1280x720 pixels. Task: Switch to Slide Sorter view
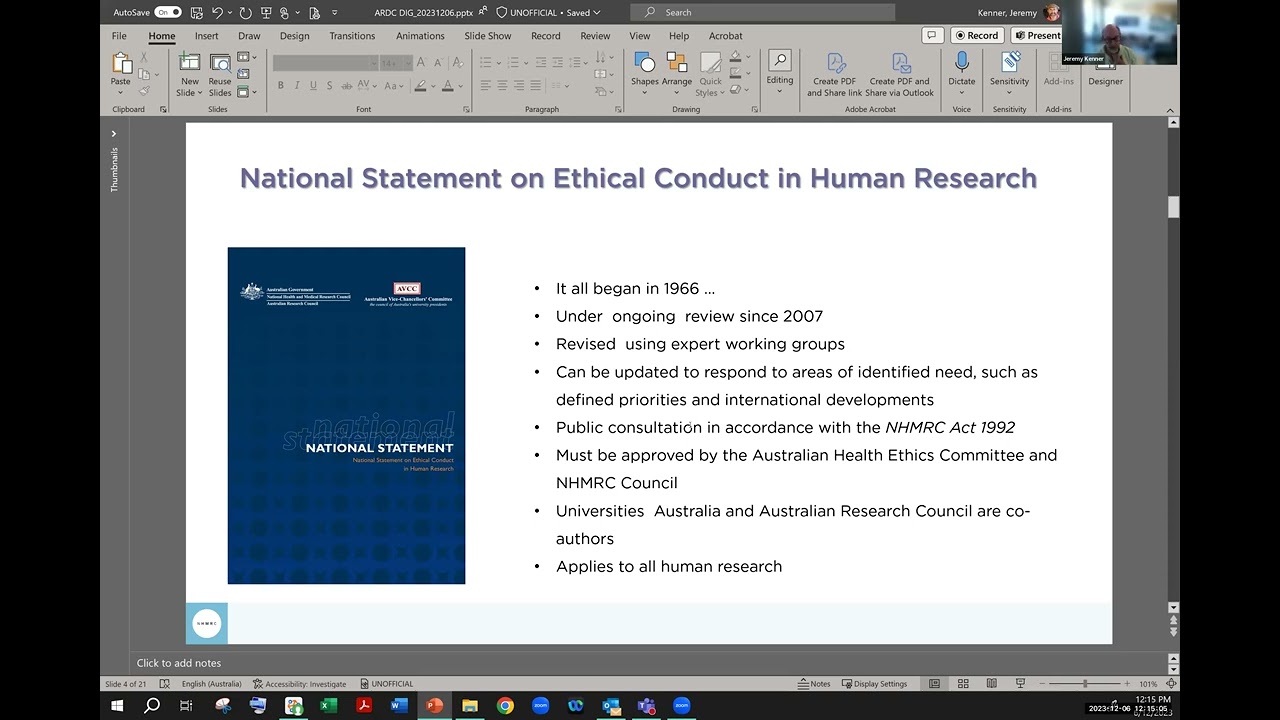(x=963, y=684)
